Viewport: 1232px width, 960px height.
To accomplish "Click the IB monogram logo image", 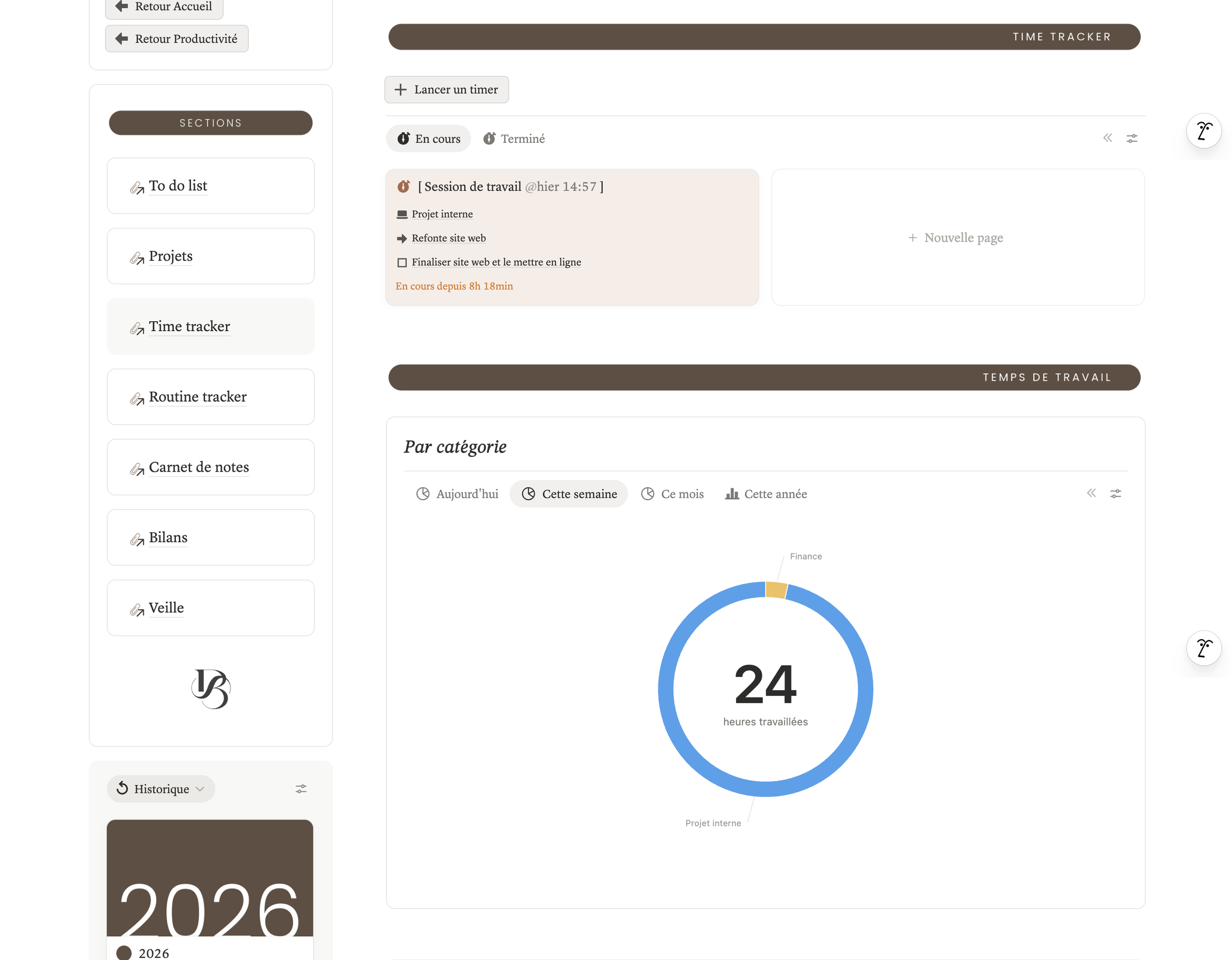I will point(210,688).
